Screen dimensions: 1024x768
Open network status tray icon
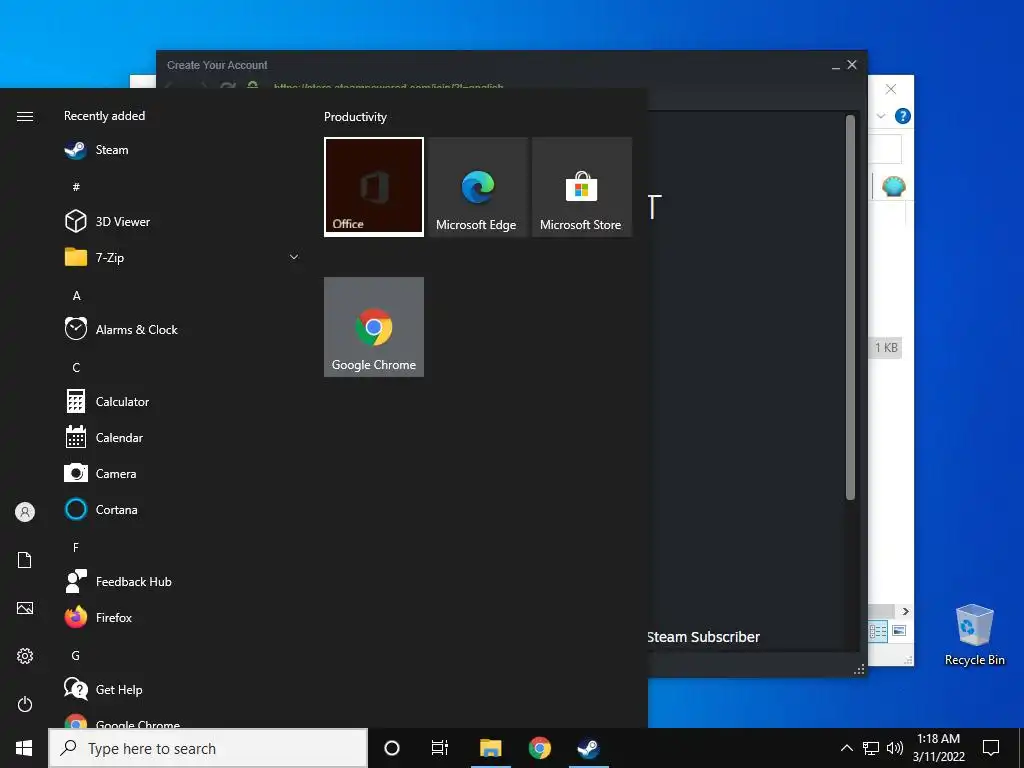(871, 748)
